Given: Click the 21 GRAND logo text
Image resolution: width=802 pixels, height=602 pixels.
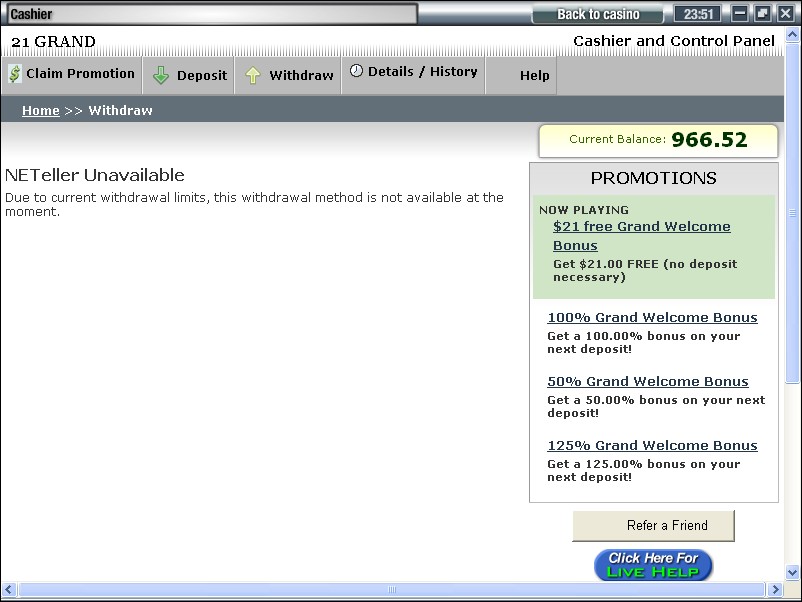Looking at the screenshot, I should (x=53, y=42).
